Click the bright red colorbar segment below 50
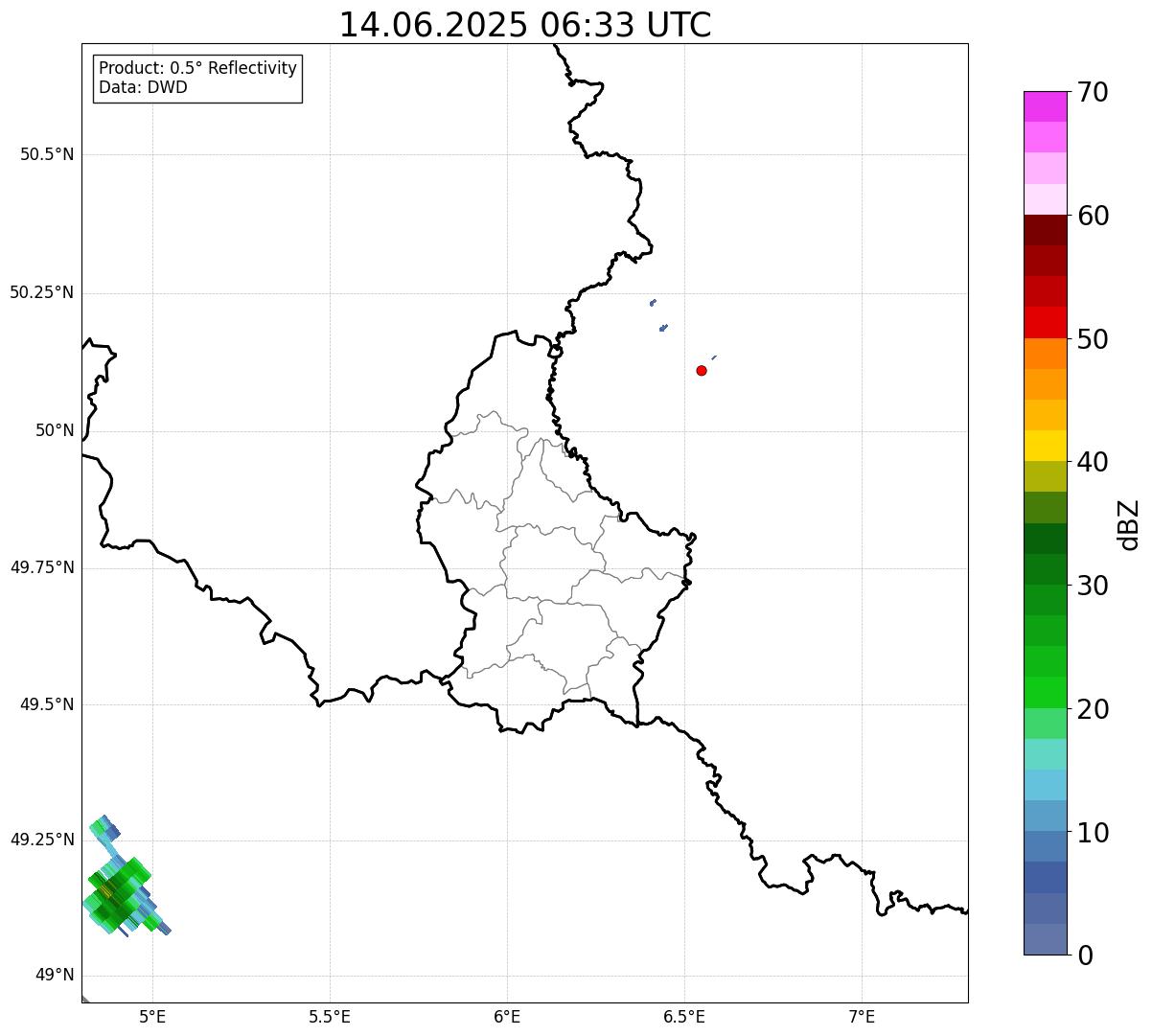Image resolution: width=1152 pixels, height=1036 pixels. [x=1045, y=323]
